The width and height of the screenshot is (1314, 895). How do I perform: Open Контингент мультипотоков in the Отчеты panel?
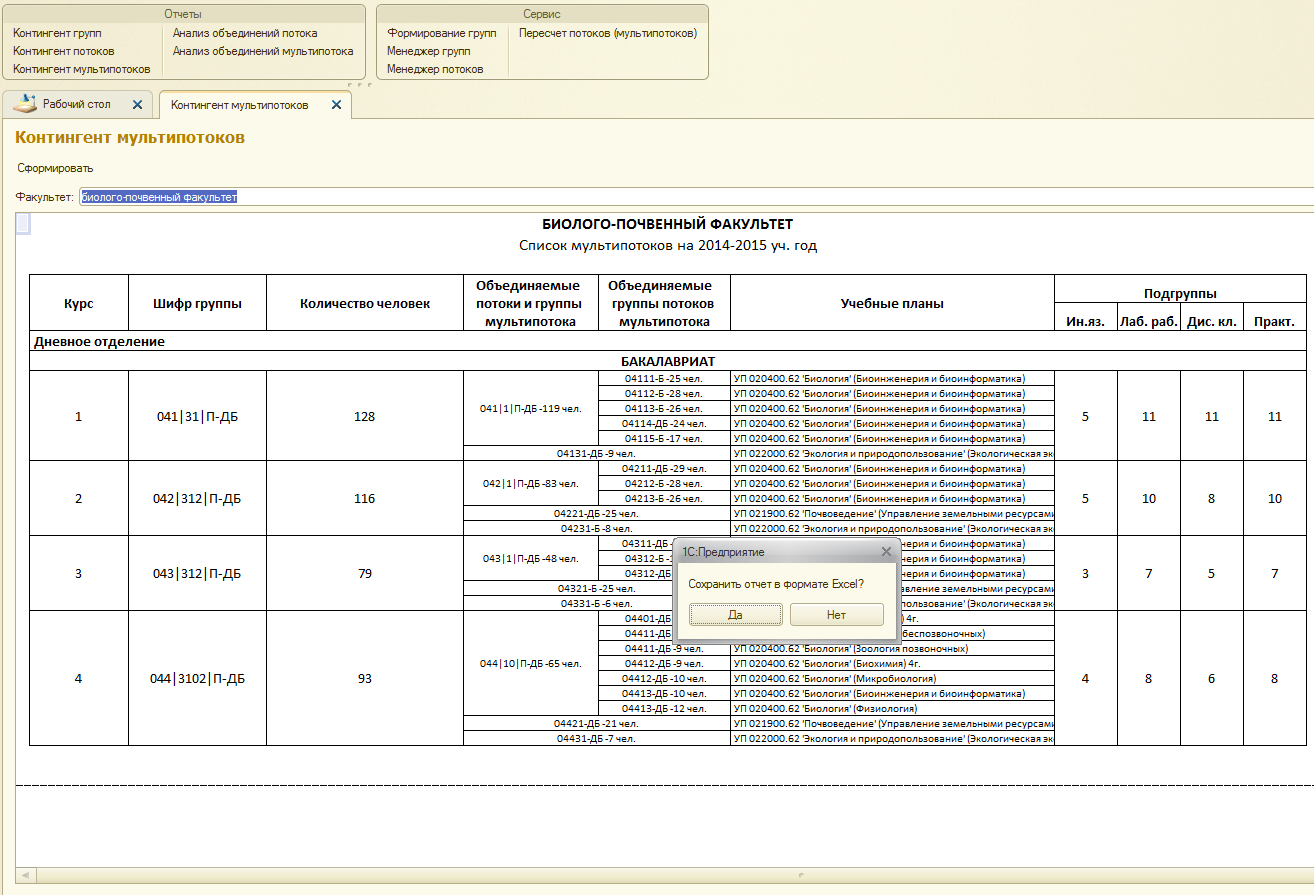(x=81, y=69)
